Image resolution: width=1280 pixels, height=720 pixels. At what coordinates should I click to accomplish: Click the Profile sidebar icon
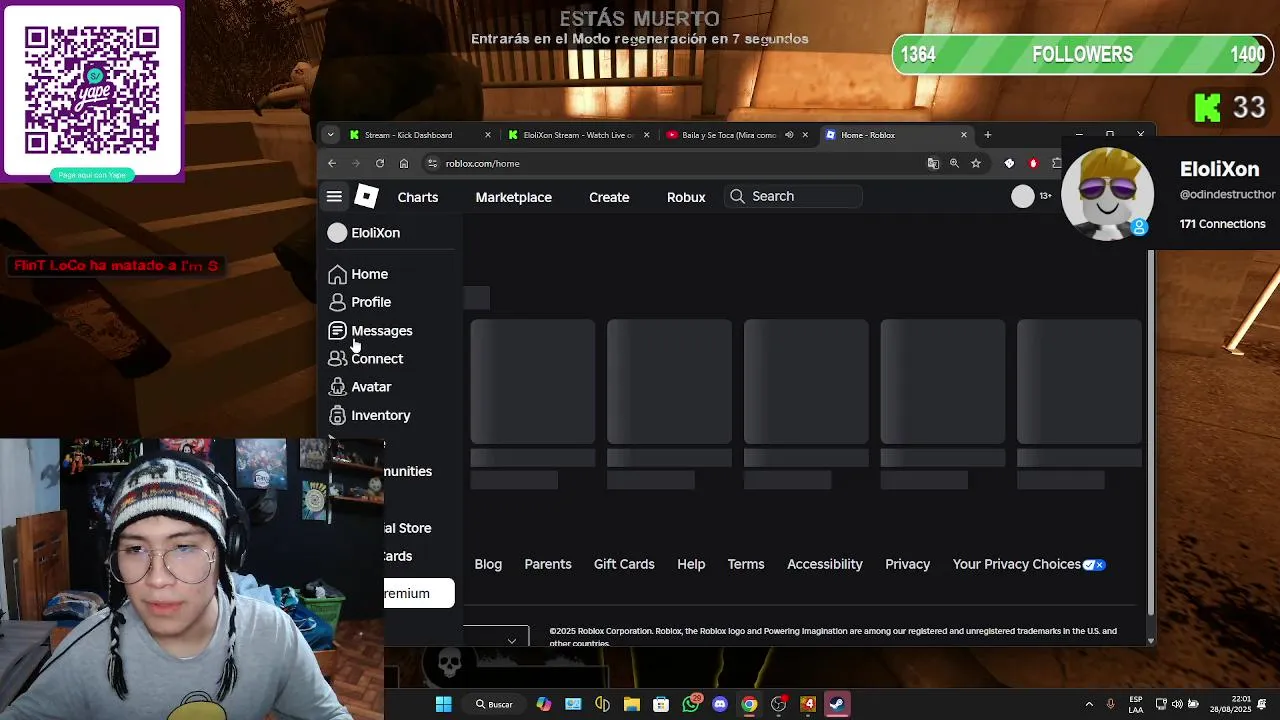click(337, 302)
